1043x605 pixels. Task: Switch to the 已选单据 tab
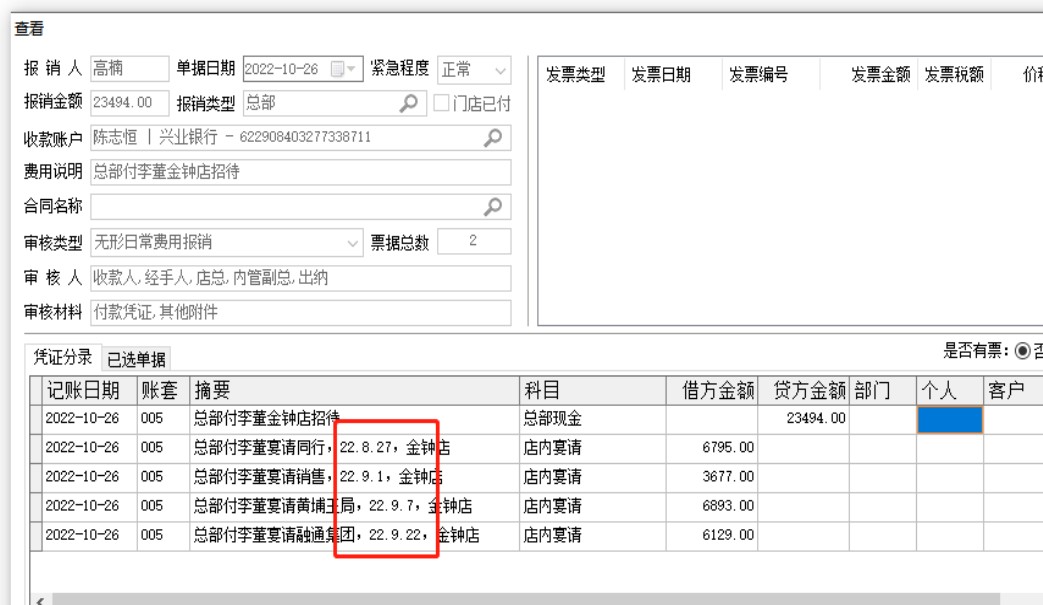tap(137, 359)
